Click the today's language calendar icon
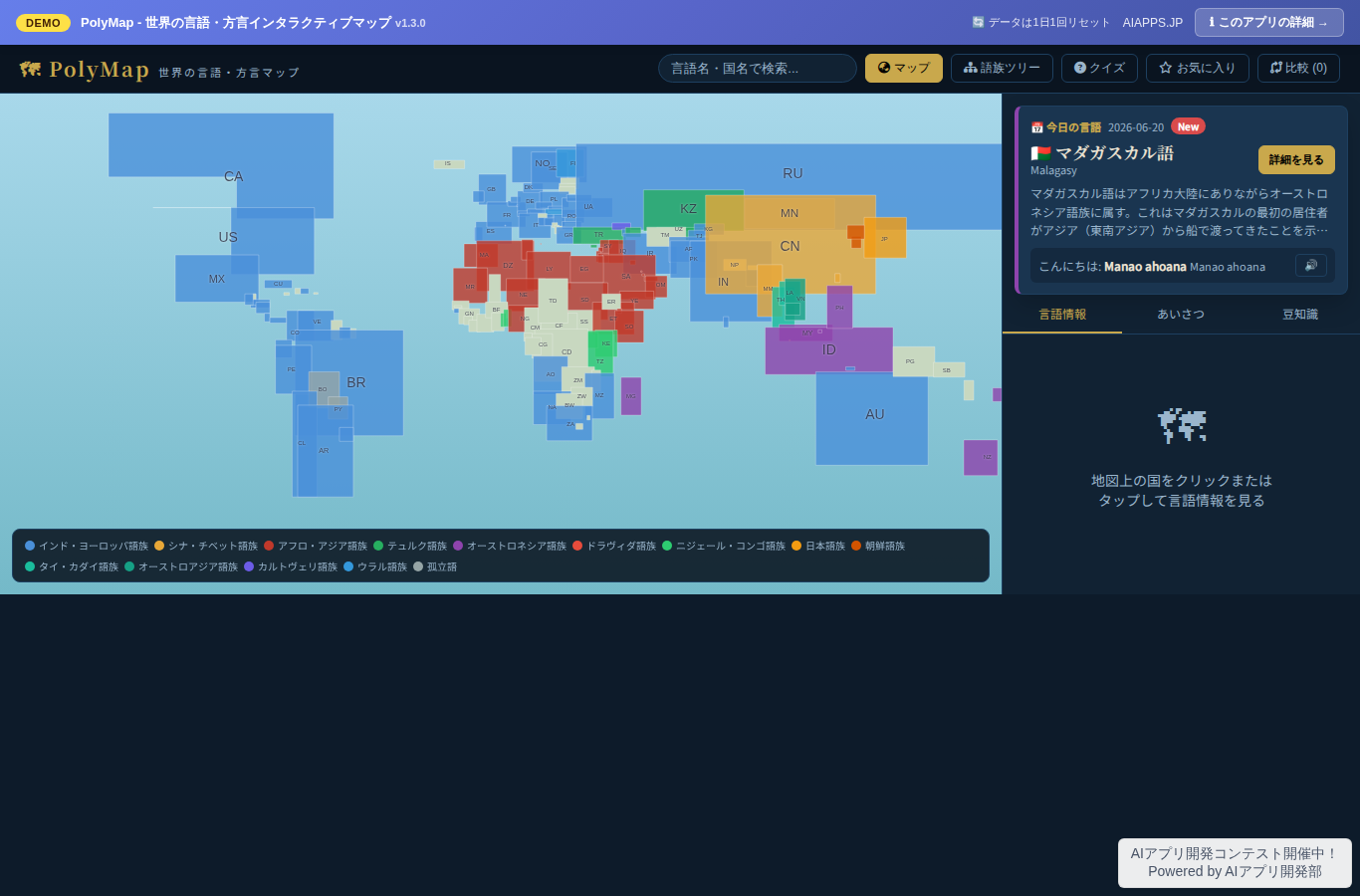1360x896 pixels. click(x=1036, y=127)
